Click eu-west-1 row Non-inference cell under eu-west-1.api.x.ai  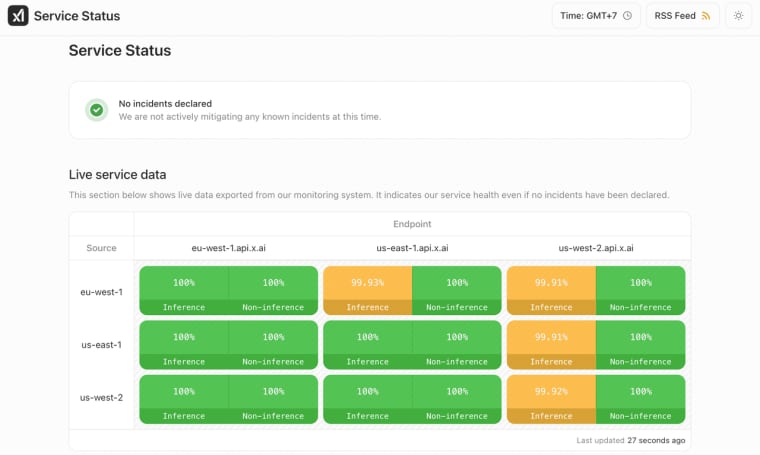(x=273, y=291)
